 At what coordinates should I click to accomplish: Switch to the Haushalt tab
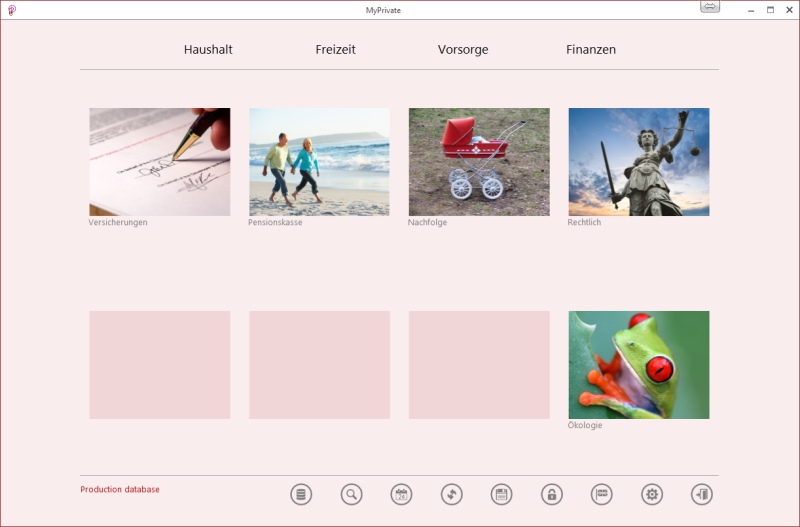tap(208, 49)
